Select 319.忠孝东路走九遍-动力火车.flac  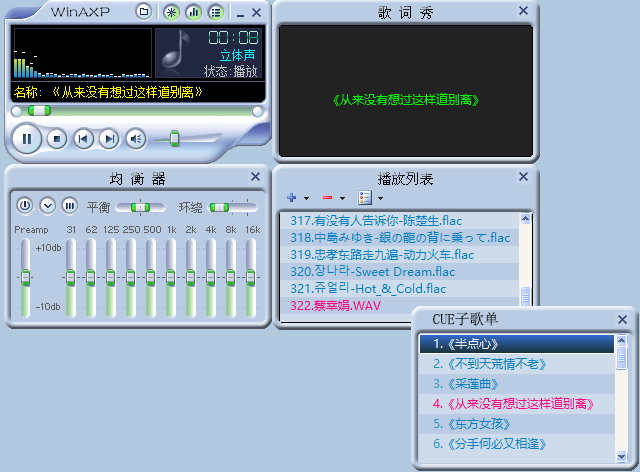pyautogui.click(x=400, y=255)
